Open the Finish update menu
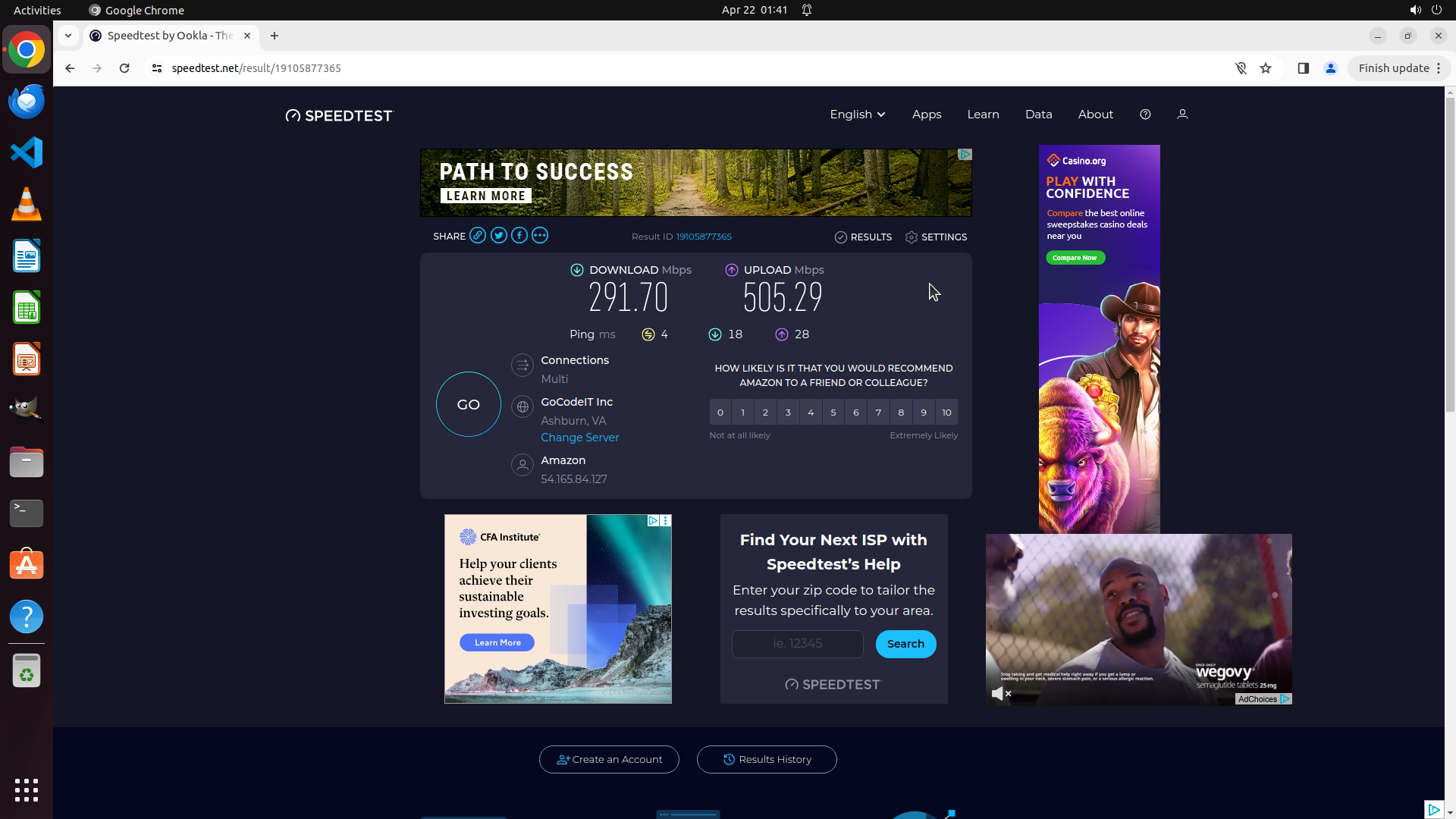The height and width of the screenshot is (819, 1456). coord(1400,68)
